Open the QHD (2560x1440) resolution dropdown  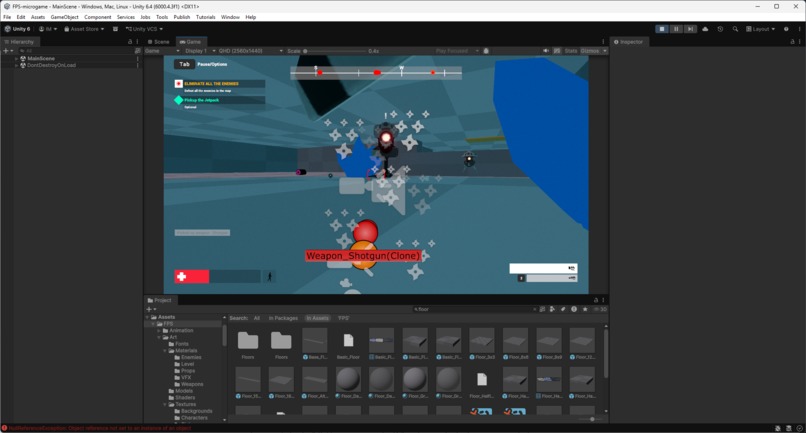click(250, 51)
